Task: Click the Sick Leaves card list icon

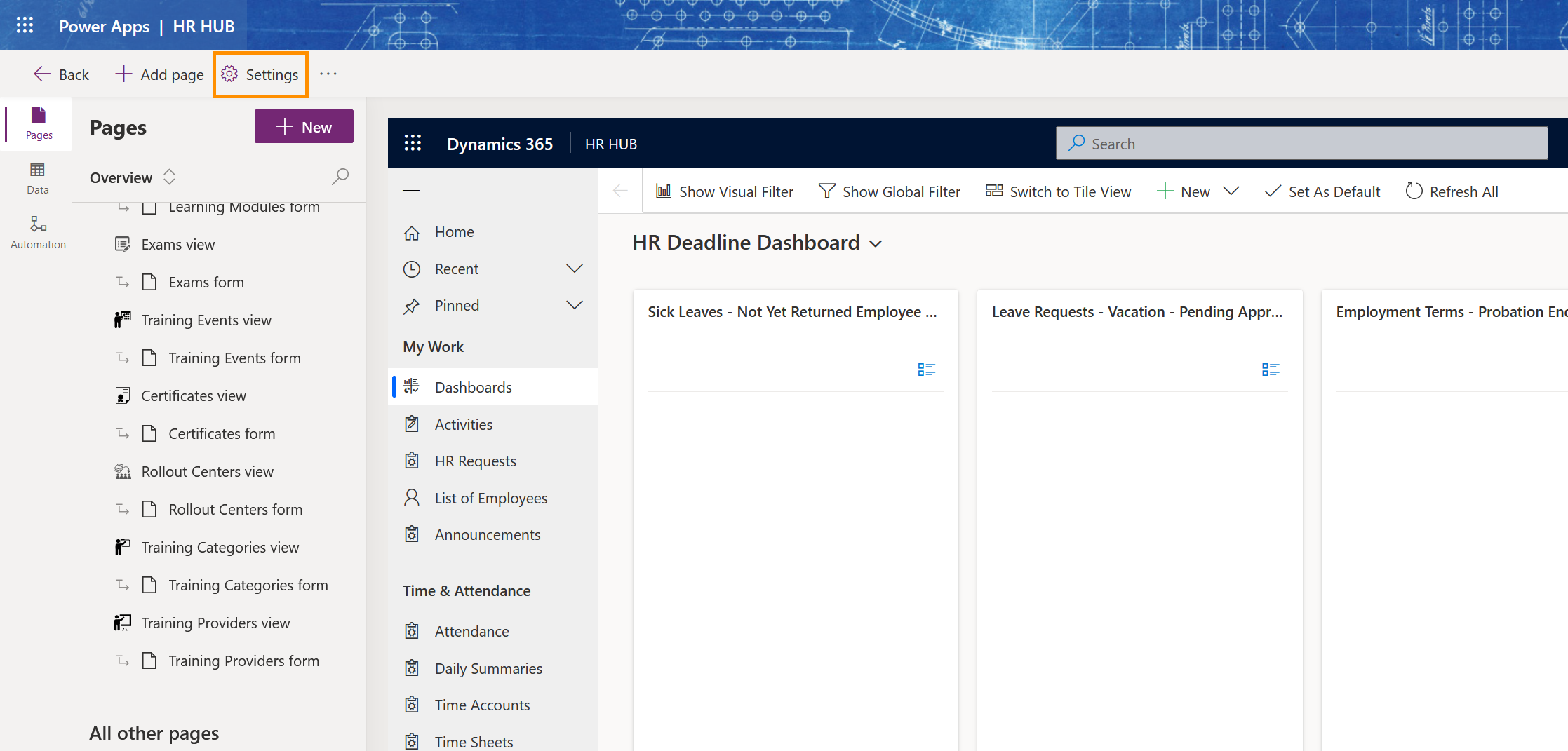Action: [927, 370]
